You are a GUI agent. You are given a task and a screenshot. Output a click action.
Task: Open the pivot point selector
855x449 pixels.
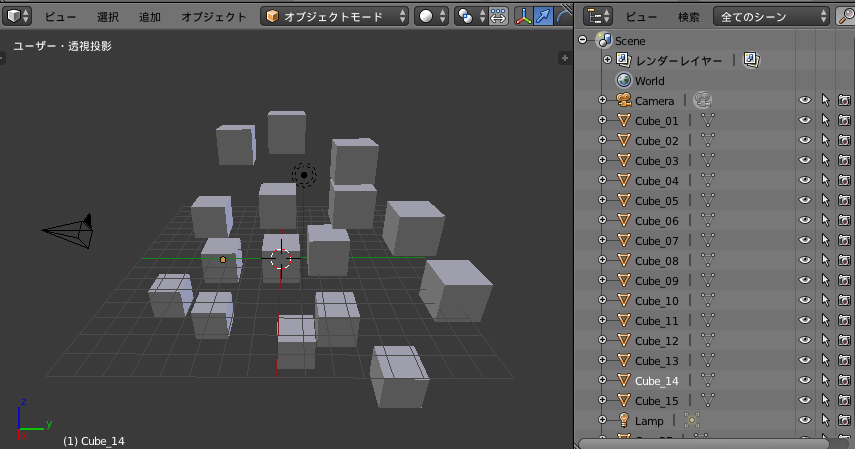click(471, 16)
